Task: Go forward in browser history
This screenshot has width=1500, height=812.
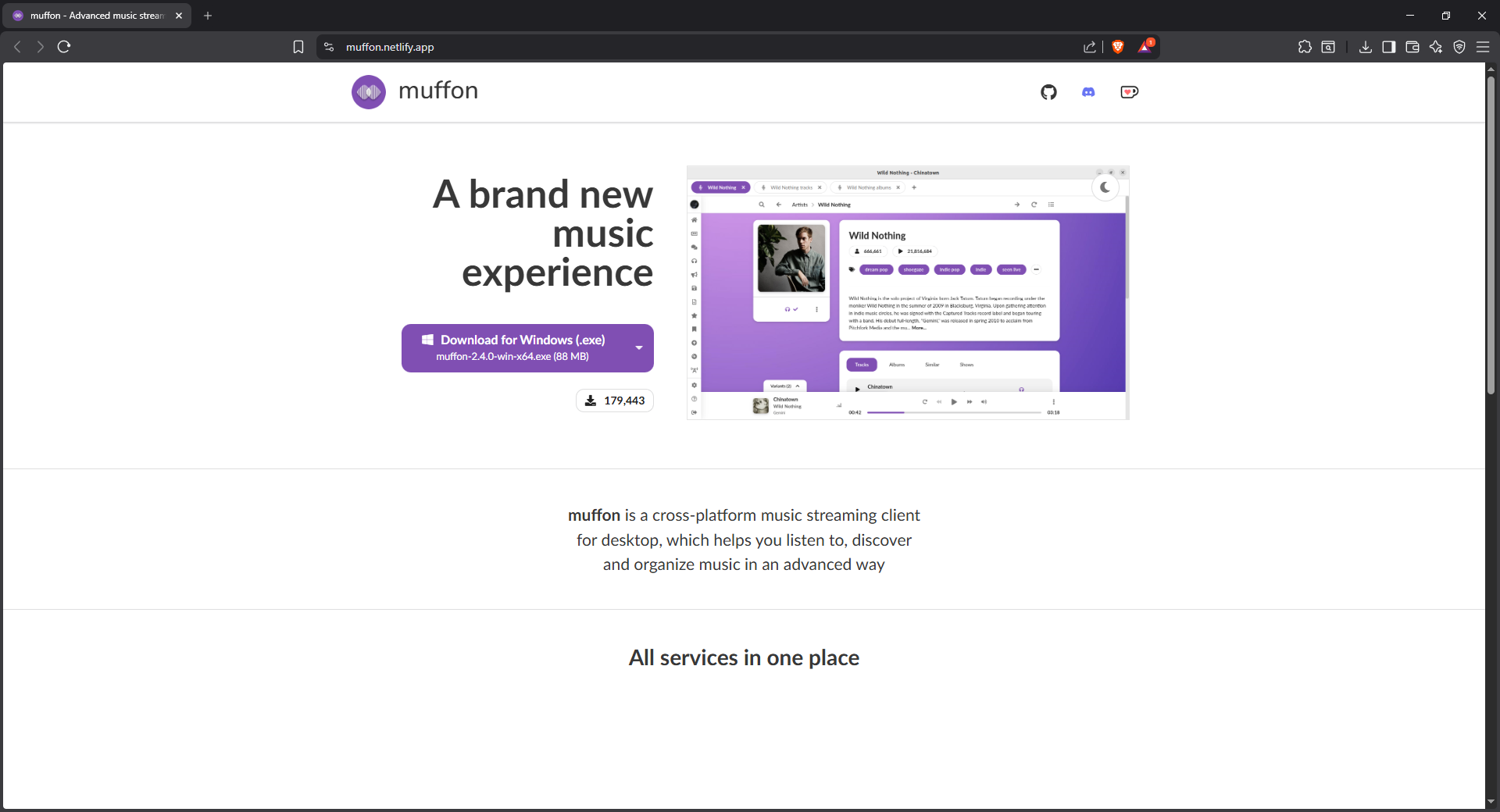Action: (x=40, y=47)
